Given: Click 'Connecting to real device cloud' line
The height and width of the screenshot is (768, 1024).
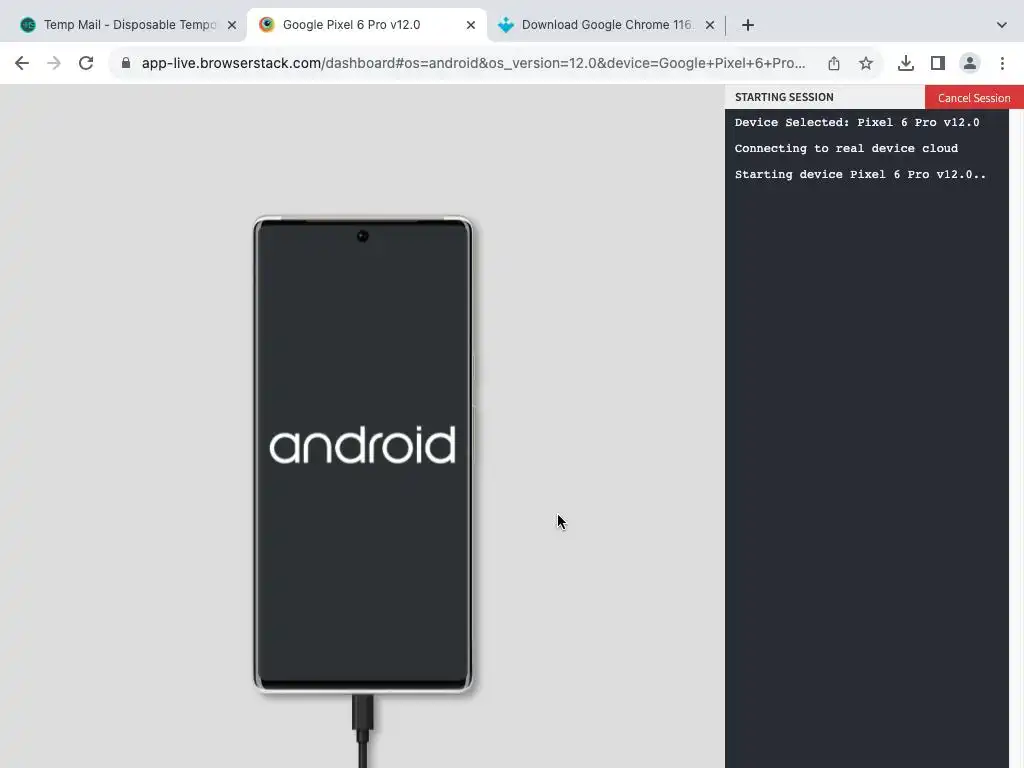Looking at the screenshot, I should click(x=846, y=148).
